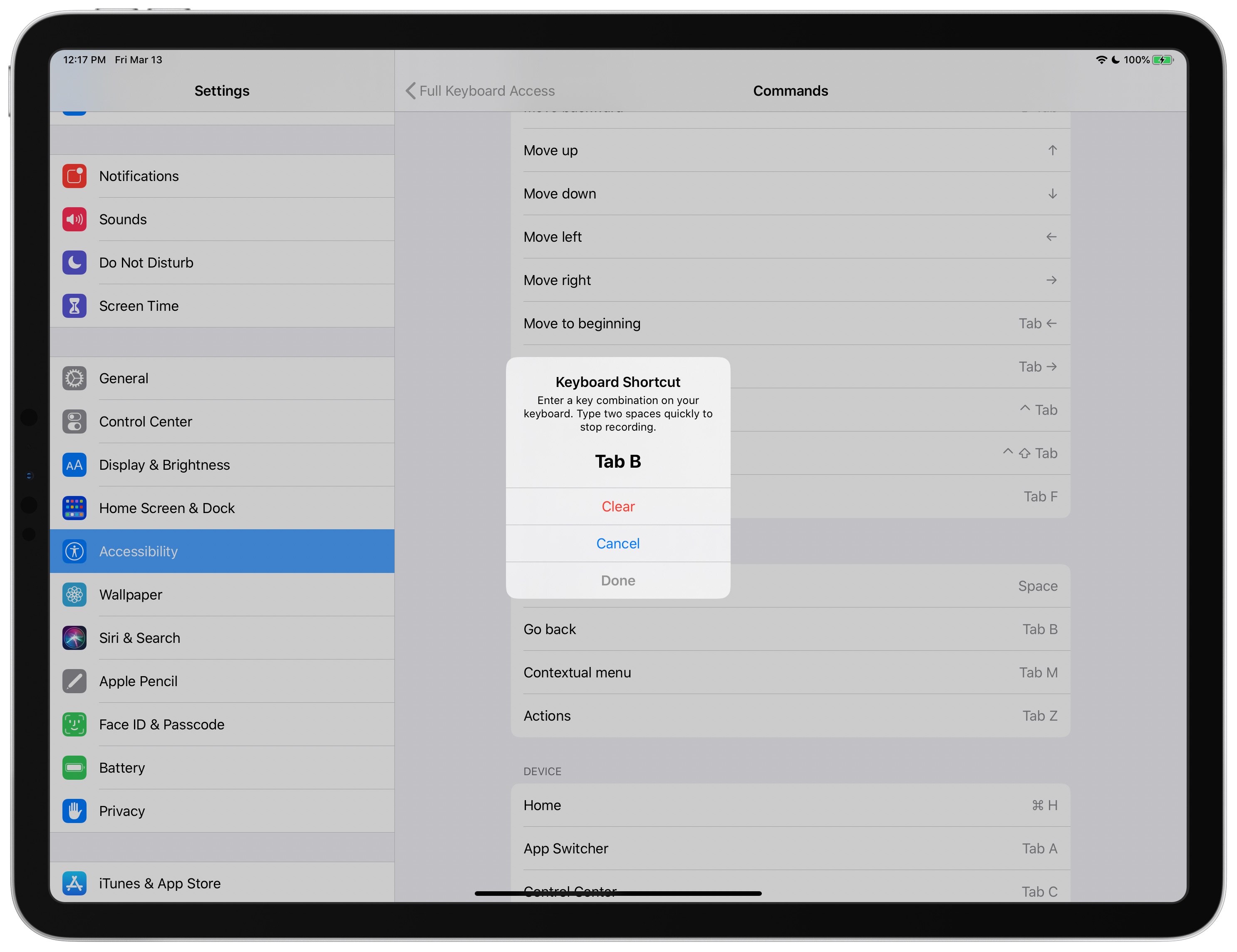
Task: Tap the General gear icon
Action: [74, 378]
